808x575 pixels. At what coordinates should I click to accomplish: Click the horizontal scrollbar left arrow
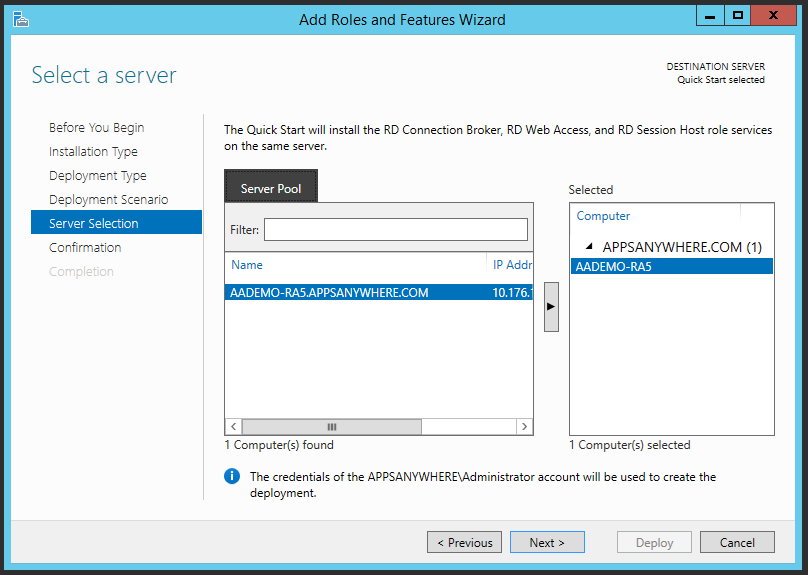coord(233,426)
